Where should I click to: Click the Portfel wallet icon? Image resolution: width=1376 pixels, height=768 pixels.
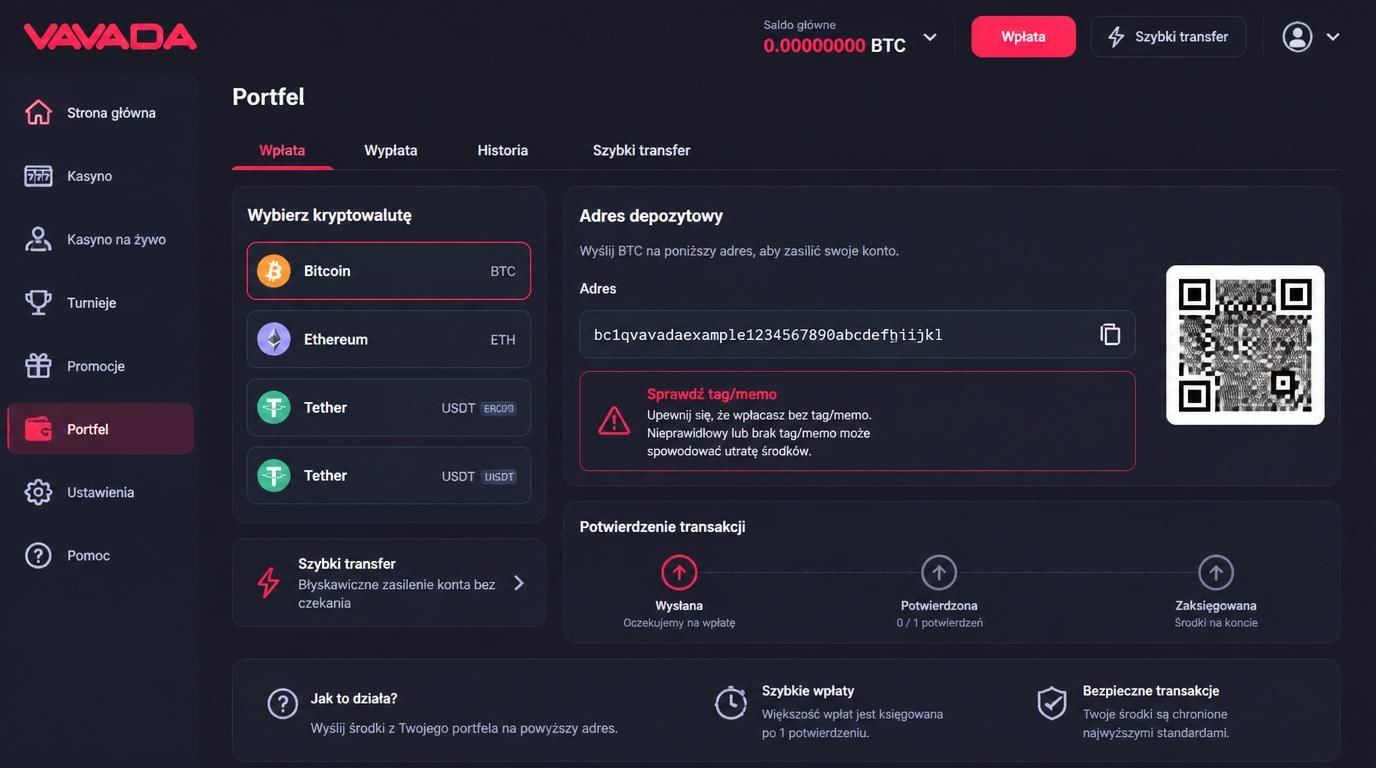(x=38, y=429)
